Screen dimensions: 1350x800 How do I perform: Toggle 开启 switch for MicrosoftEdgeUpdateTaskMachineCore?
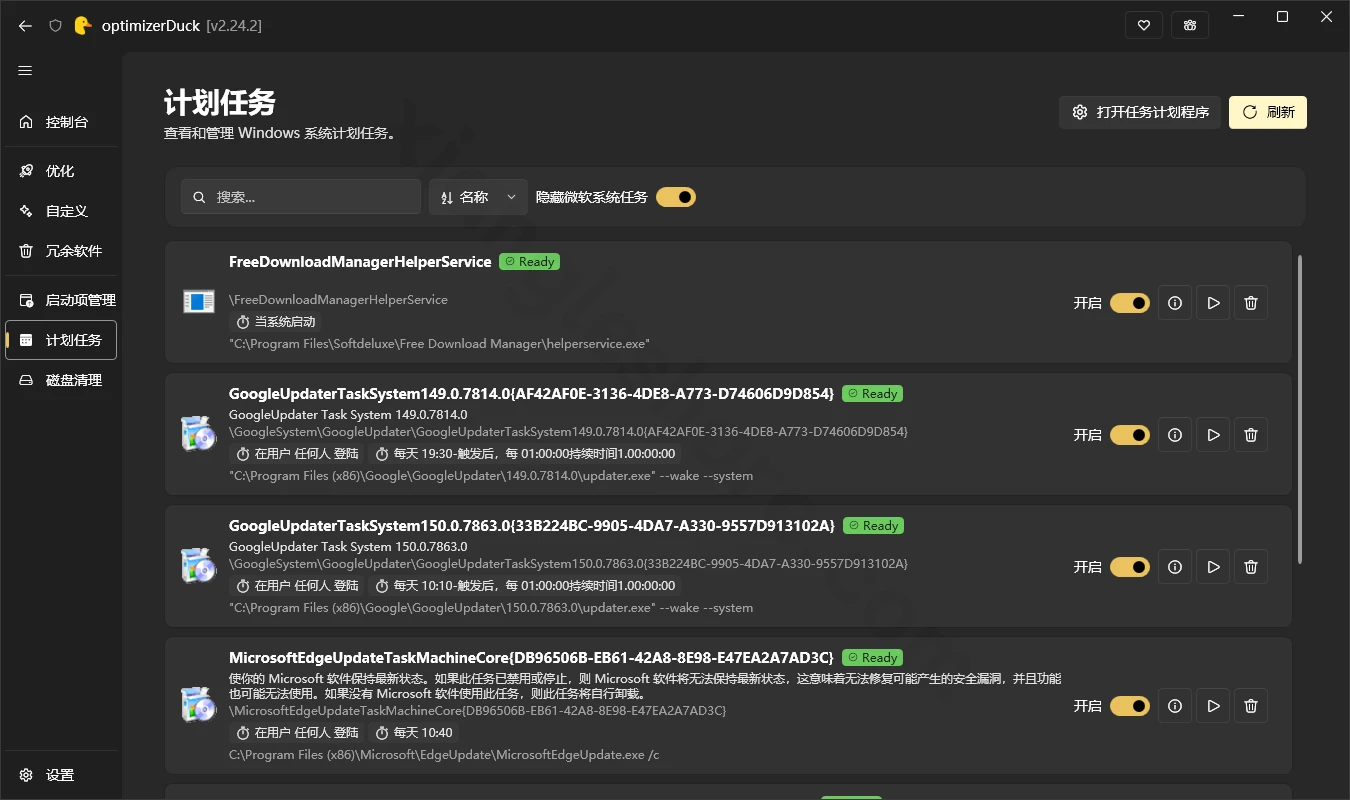(x=1130, y=706)
